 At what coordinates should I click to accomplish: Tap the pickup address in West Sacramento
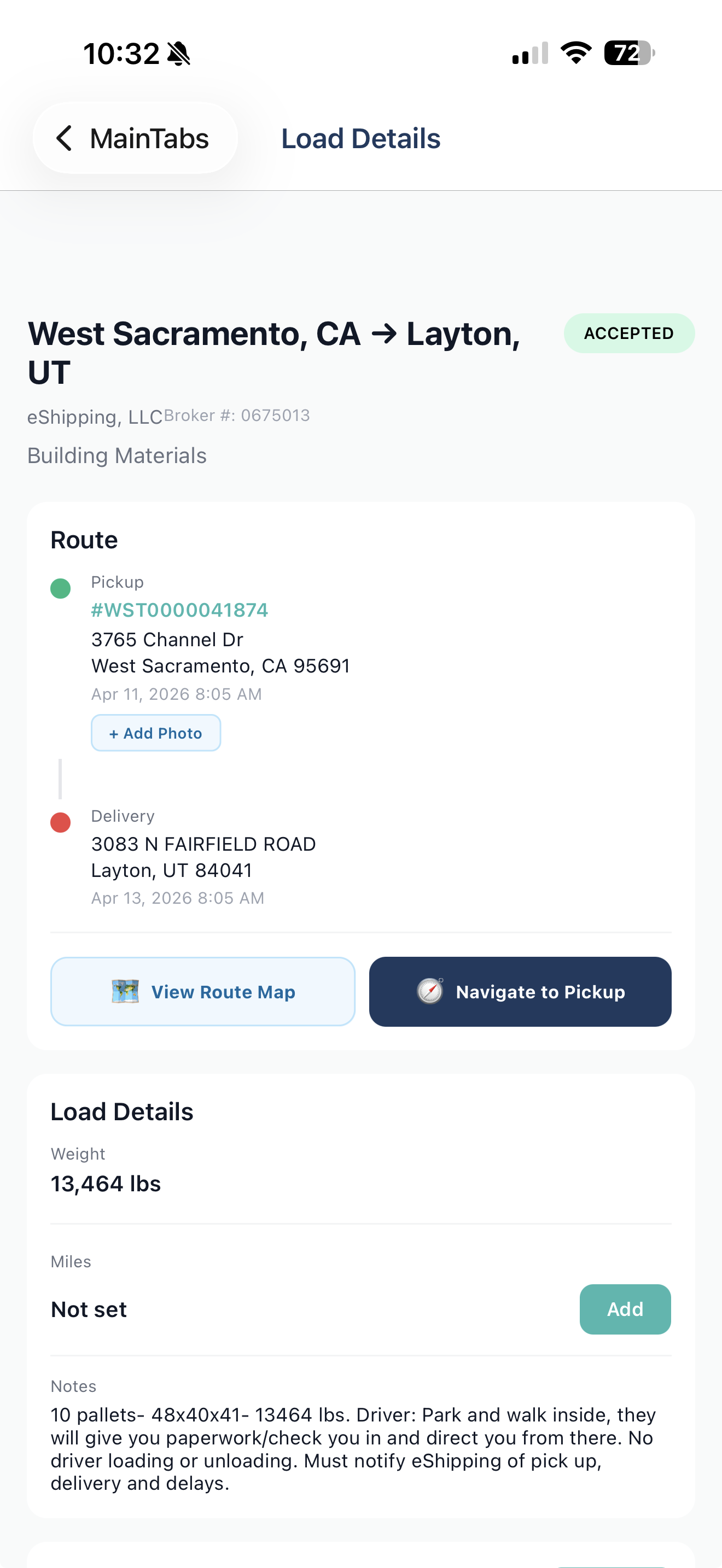(220, 652)
